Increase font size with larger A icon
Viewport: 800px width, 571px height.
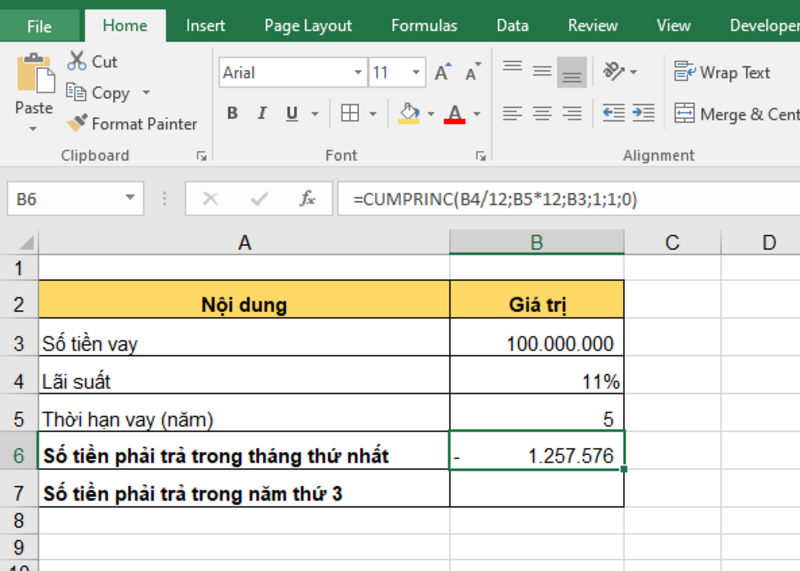443,73
